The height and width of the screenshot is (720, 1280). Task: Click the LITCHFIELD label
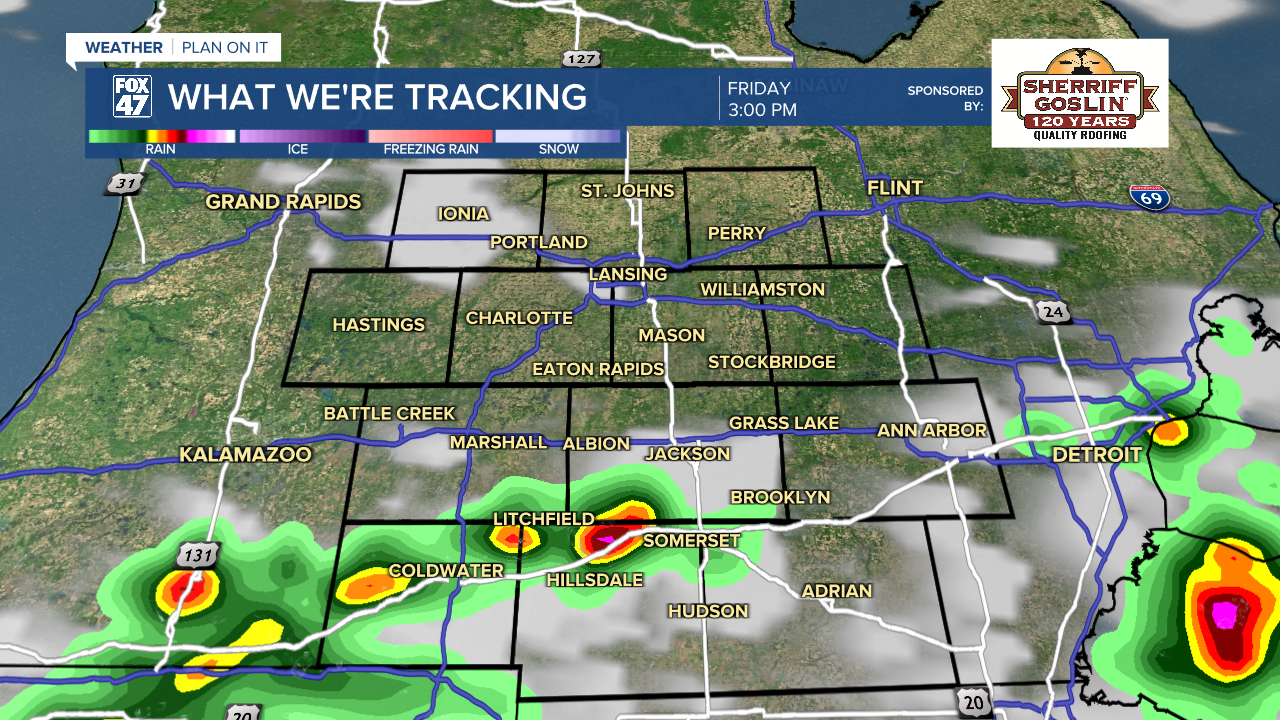click(x=544, y=519)
